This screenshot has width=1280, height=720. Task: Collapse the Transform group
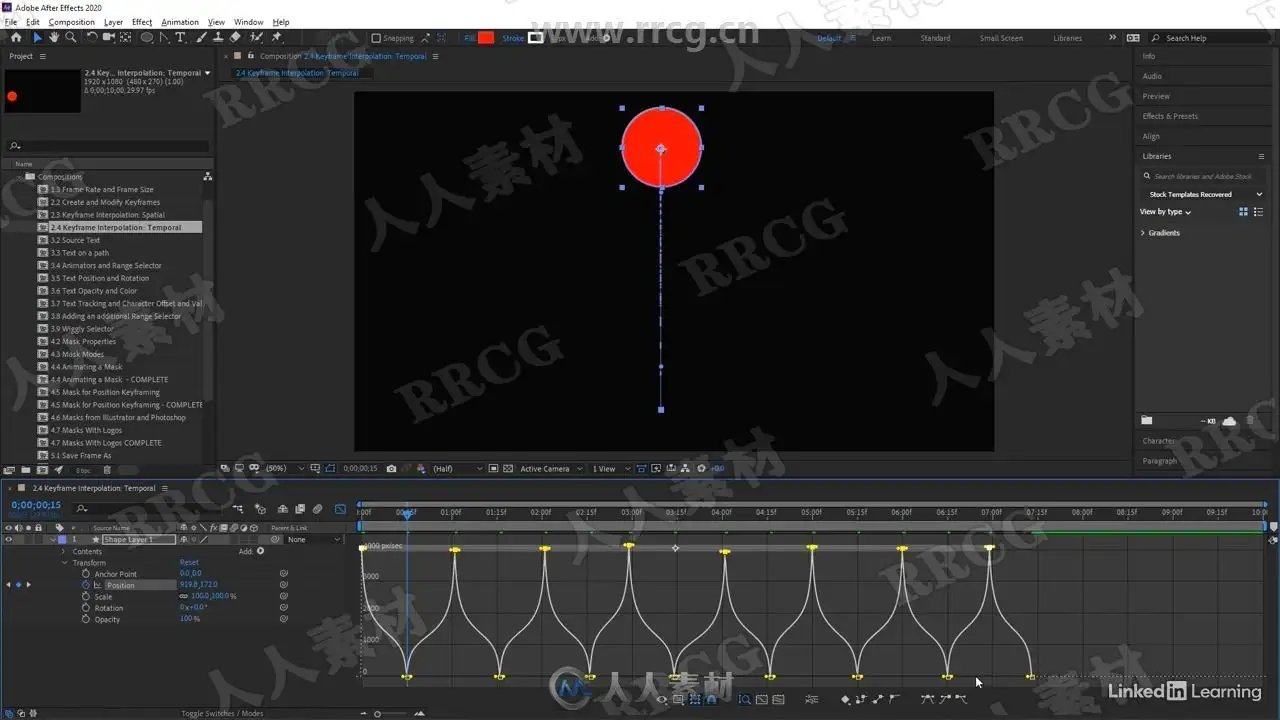point(64,563)
